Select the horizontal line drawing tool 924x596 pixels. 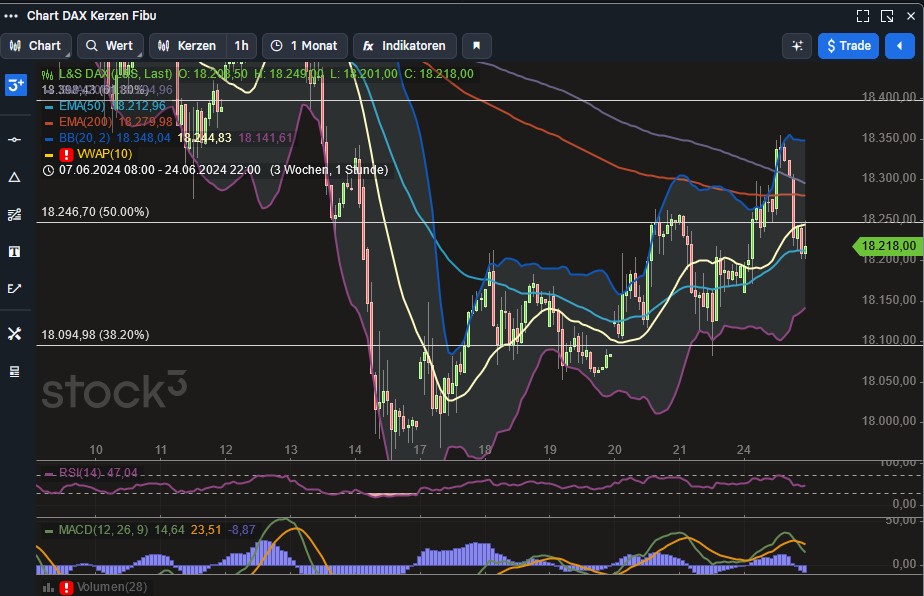click(x=14, y=140)
